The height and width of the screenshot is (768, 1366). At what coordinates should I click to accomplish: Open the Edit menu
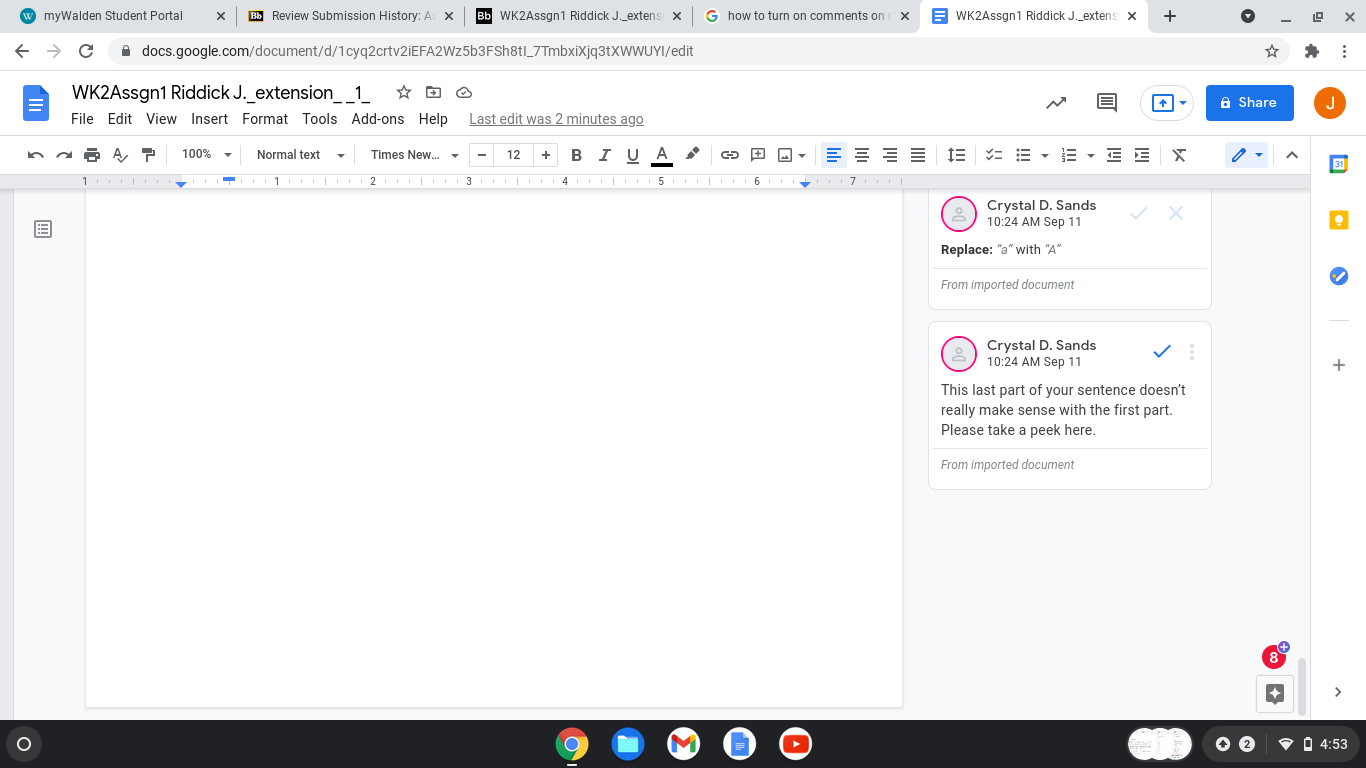[x=120, y=119]
